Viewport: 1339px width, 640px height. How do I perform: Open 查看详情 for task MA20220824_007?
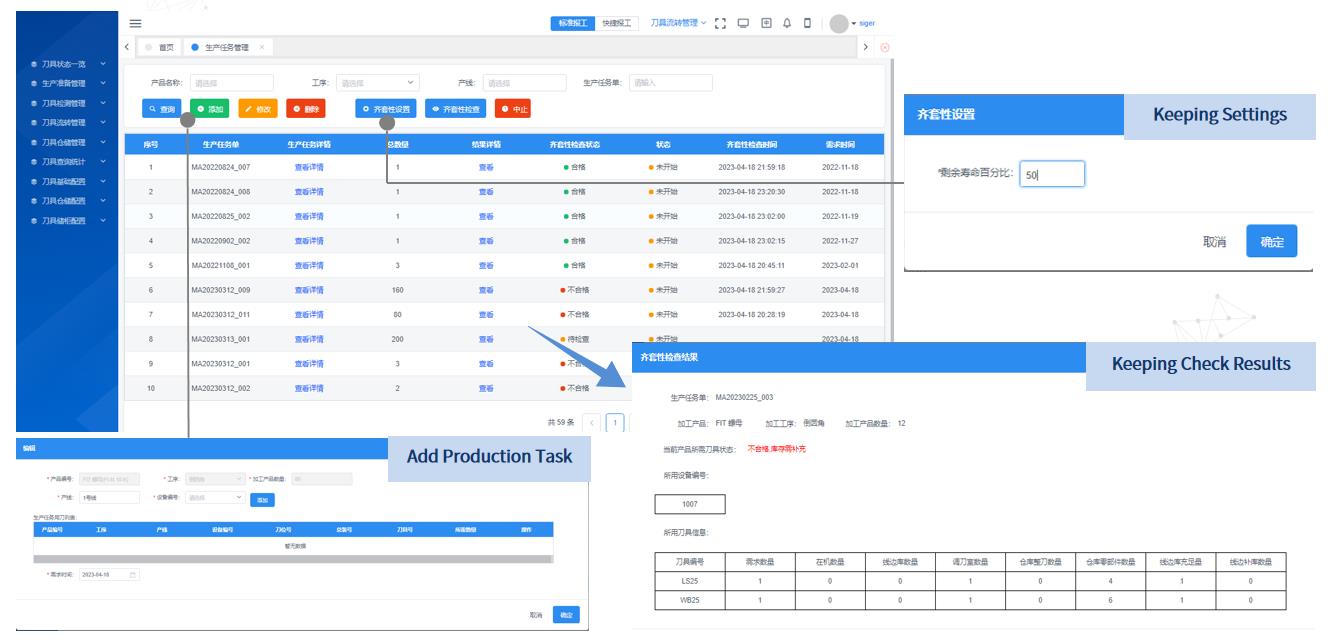[309, 167]
